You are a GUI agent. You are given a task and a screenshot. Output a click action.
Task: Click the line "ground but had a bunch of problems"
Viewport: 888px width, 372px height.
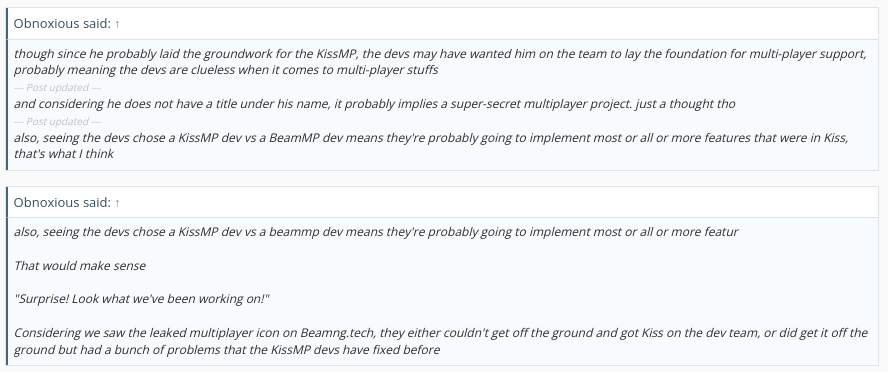pyautogui.click(x=227, y=349)
